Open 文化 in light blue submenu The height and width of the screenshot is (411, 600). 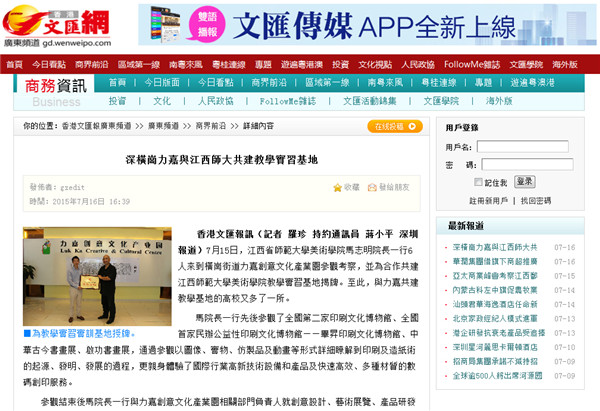pyautogui.click(x=162, y=101)
